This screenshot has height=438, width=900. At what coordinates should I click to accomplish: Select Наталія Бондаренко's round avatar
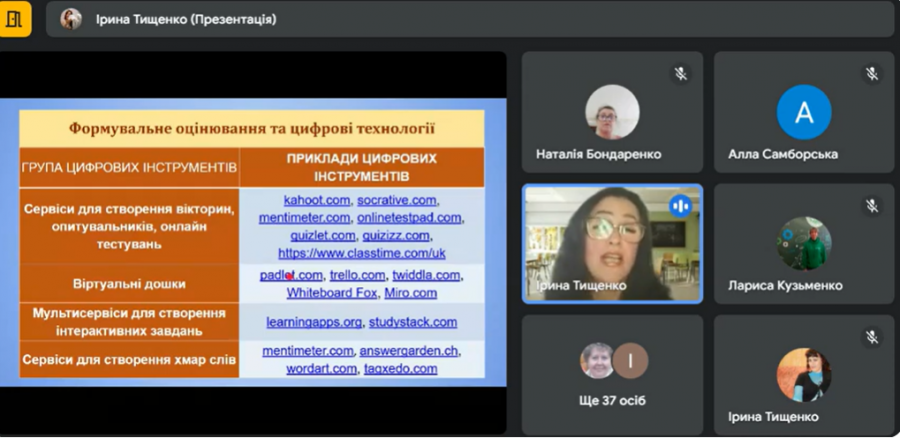612,112
